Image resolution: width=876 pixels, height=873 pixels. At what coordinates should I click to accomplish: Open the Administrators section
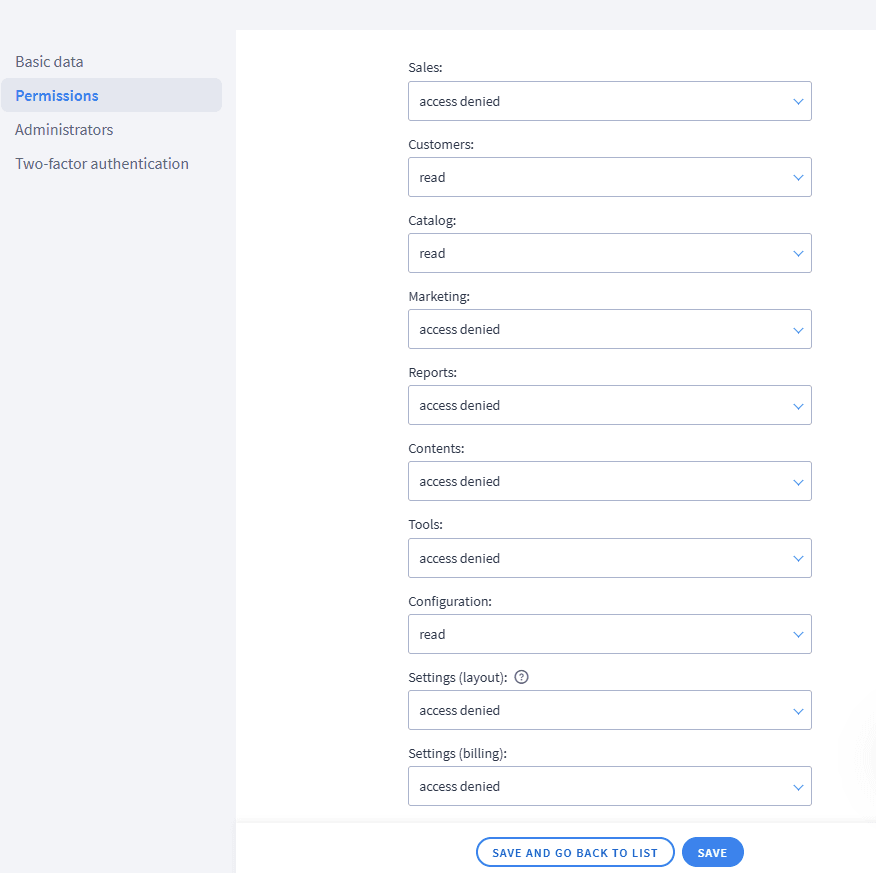(x=64, y=130)
